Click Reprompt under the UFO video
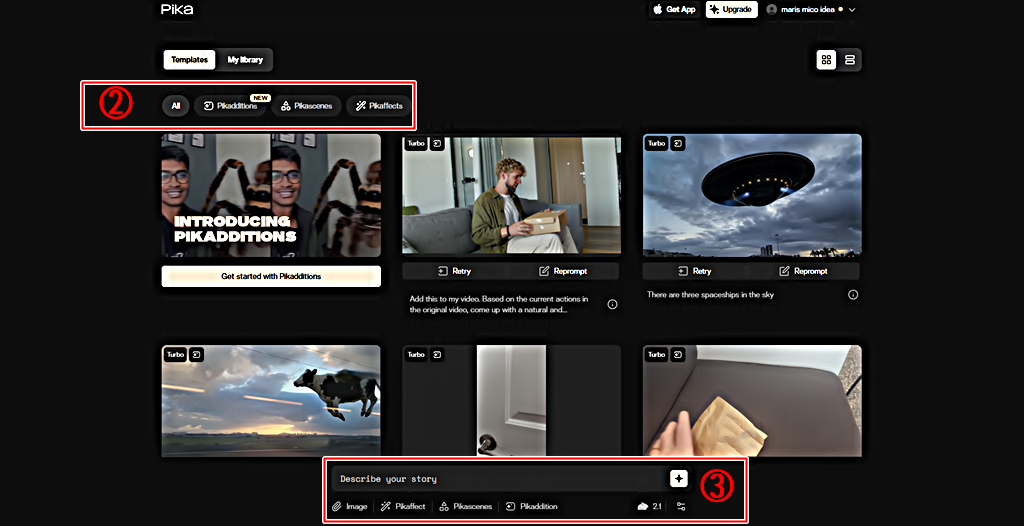Viewport: 1024px width, 526px height. pyautogui.click(x=803, y=271)
